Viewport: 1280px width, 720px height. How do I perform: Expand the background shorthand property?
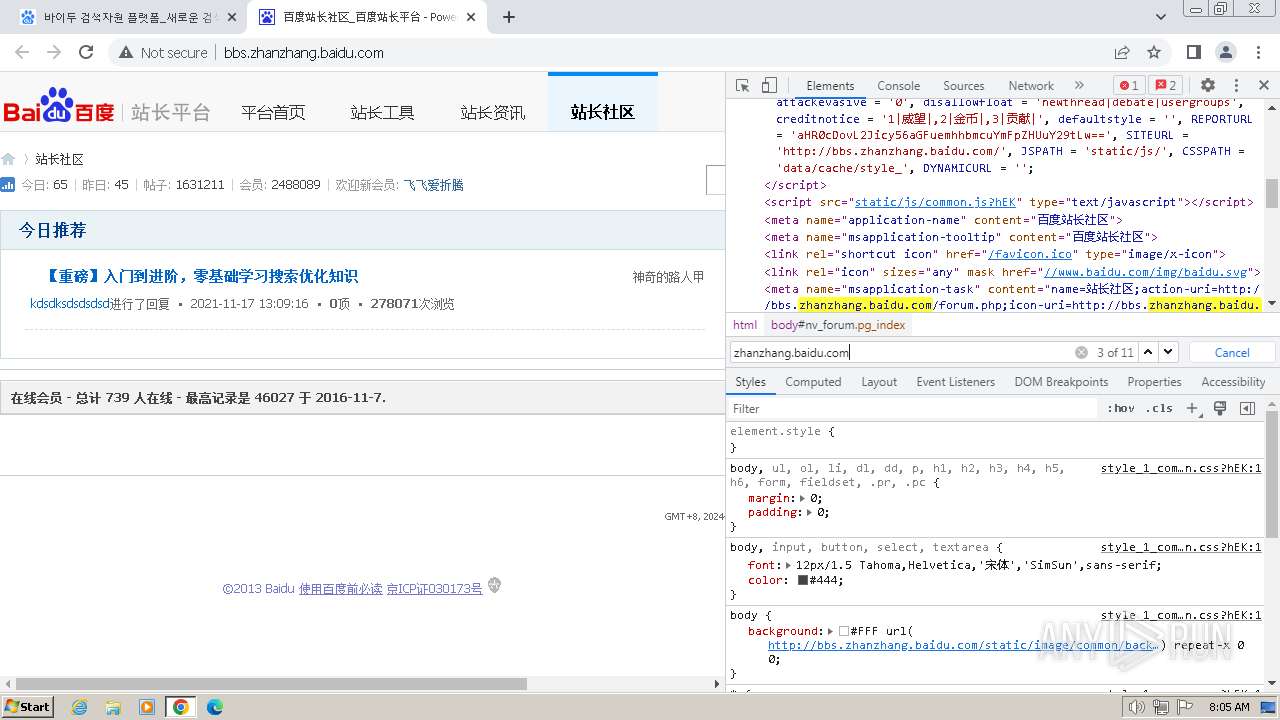tap(831, 631)
